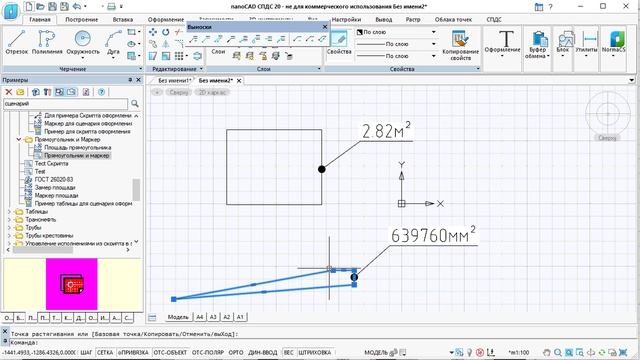Toggle ОТС-ОБЪЕКТ object tracking
The image size is (640, 360).
click(170, 352)
